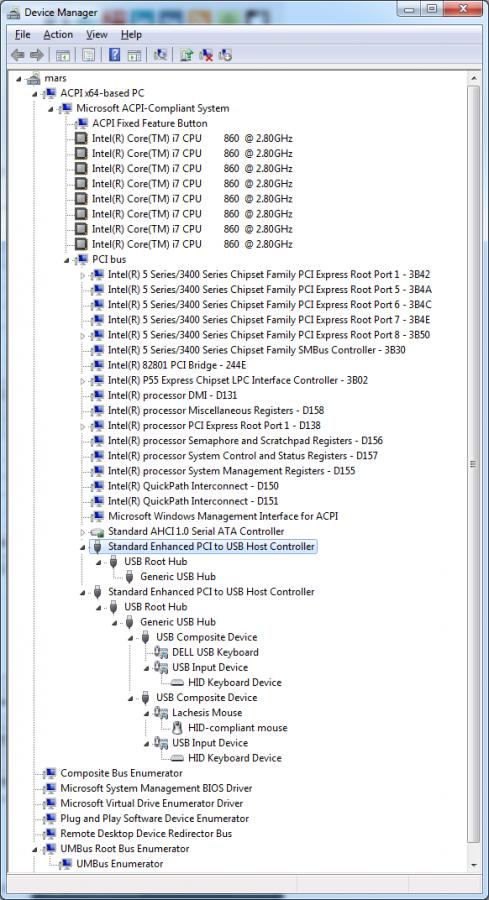This screenshot has width=489, height=900.
Task: Click the Help toolbar icon
Action: pos(114,55)
